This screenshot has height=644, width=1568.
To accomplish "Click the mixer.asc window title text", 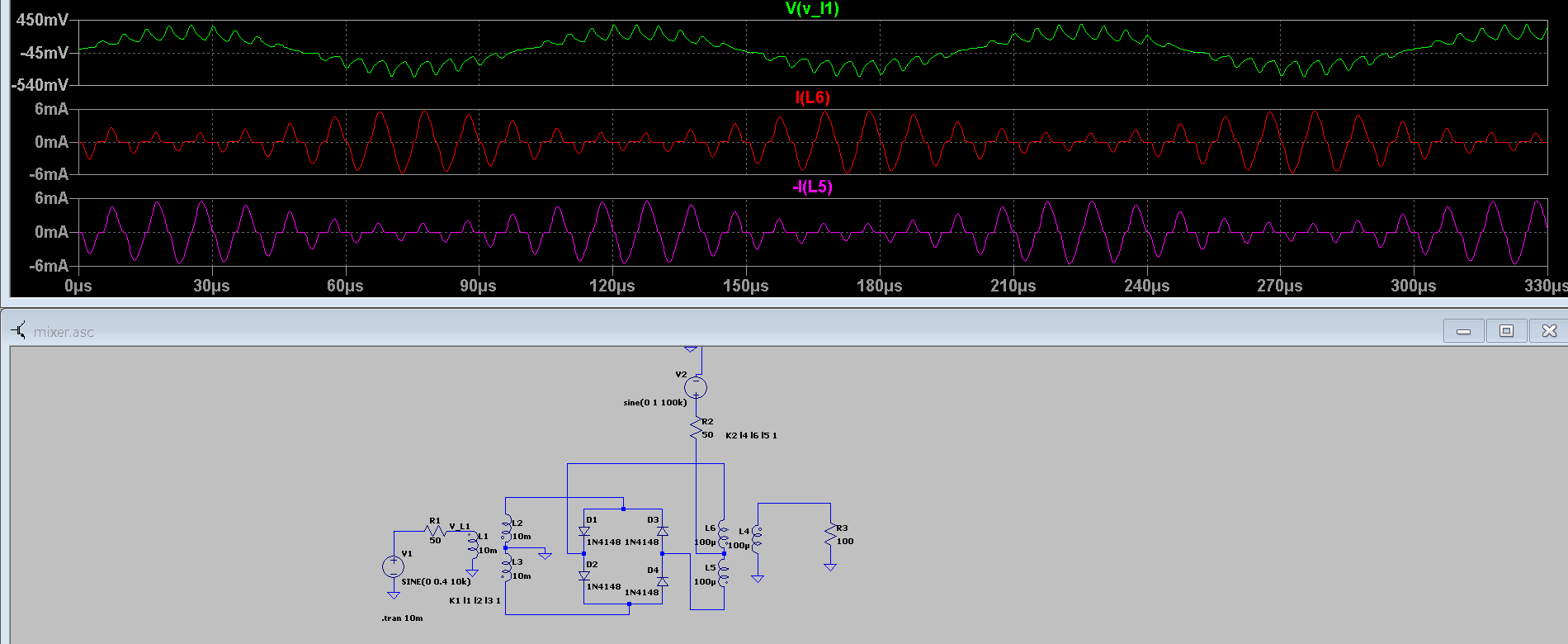I will (x=64, y=332).
